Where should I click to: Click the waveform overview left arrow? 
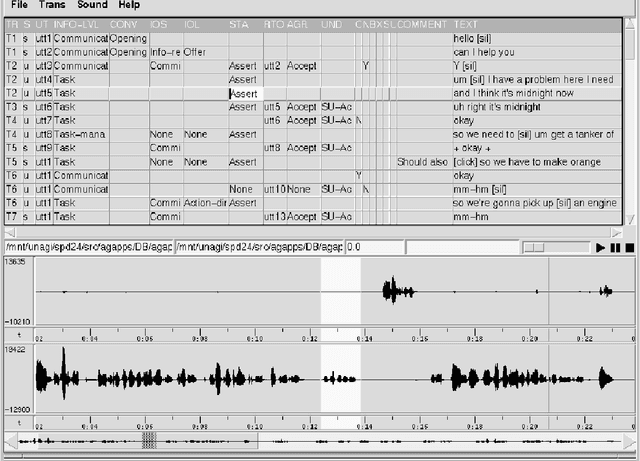point(11,441)
